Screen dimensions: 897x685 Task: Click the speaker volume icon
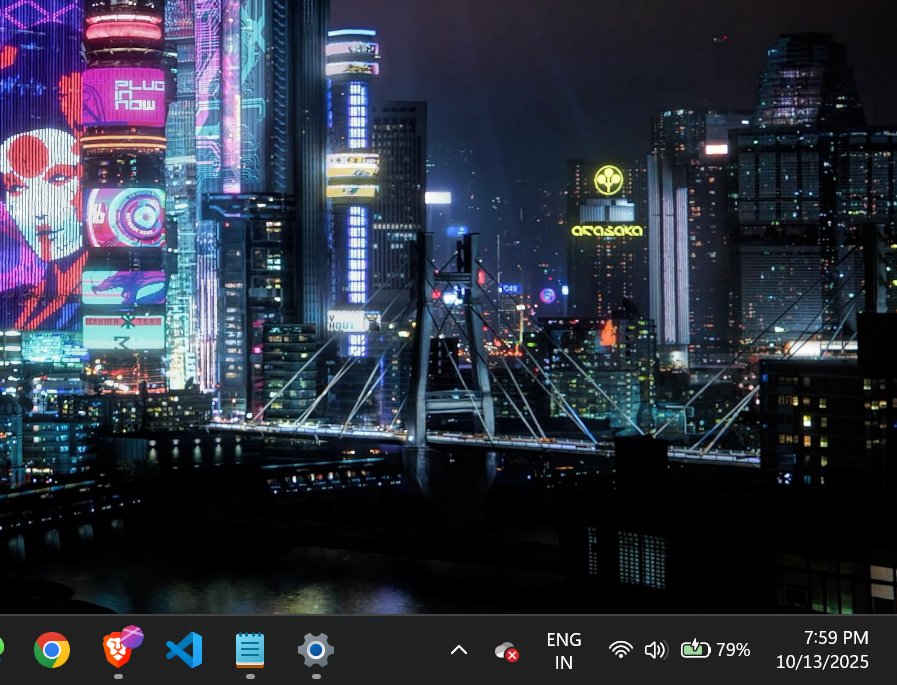656,650
